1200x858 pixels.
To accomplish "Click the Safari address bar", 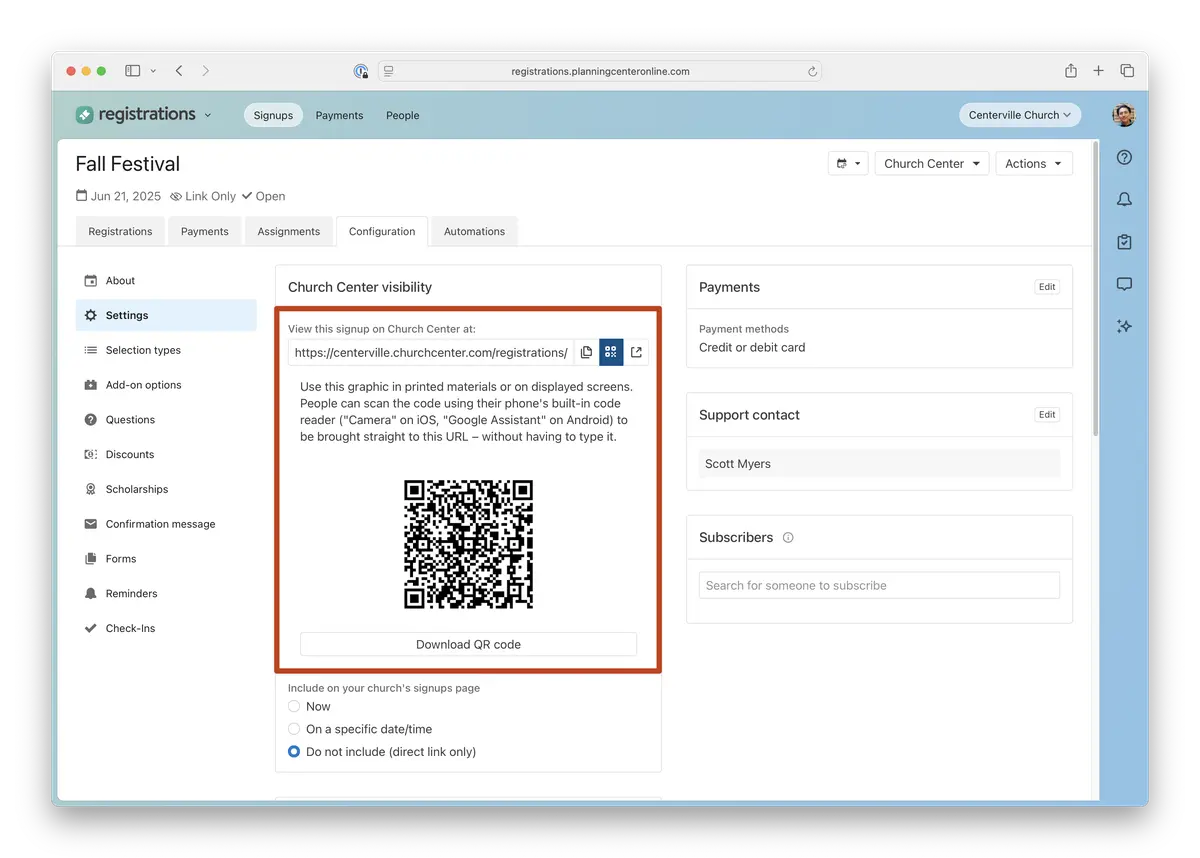I will tap(600, 72).
